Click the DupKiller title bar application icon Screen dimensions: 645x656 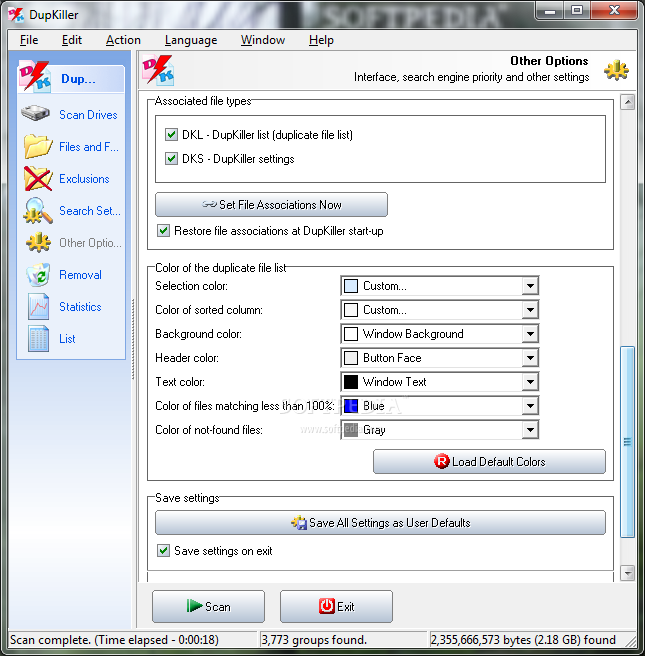(16, 15)
